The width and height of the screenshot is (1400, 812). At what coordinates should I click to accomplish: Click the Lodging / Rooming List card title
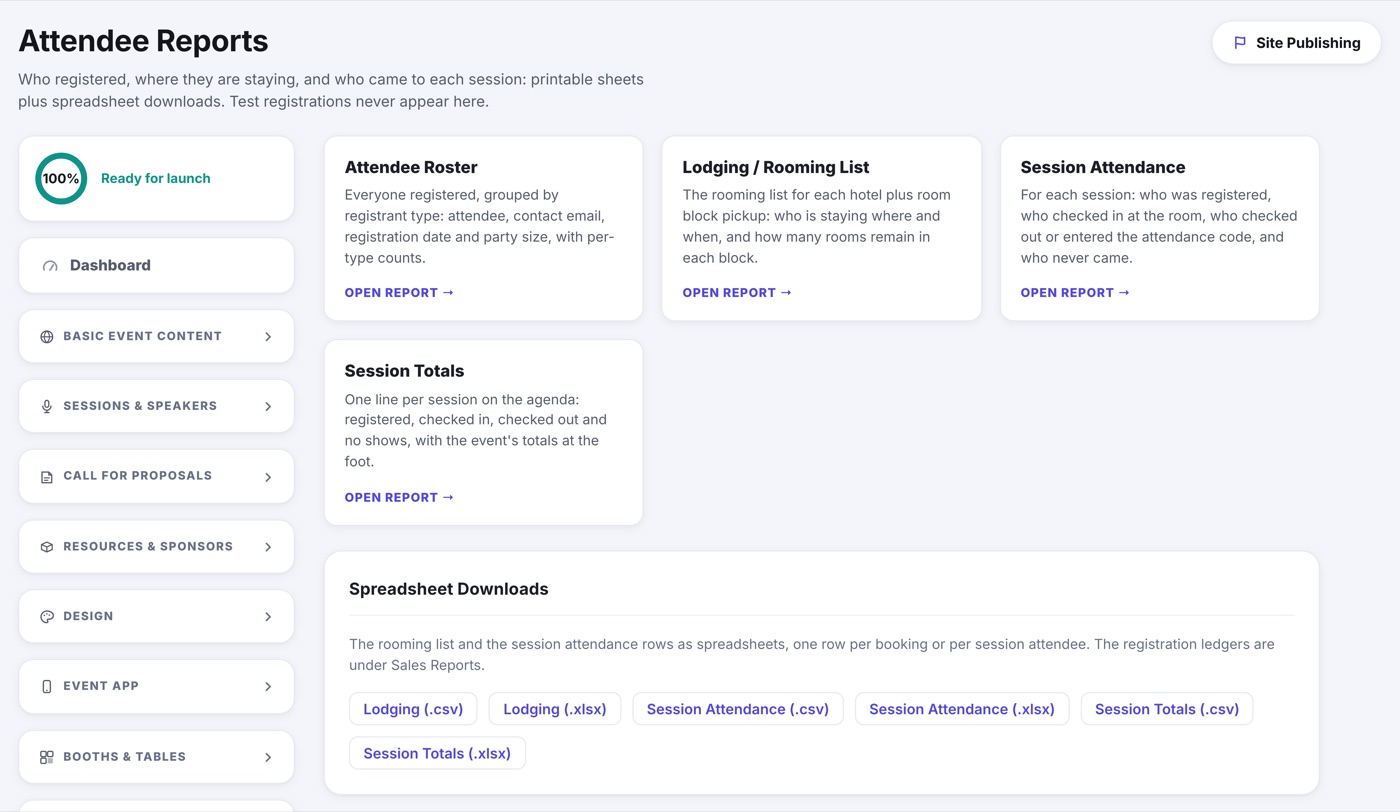776,167
